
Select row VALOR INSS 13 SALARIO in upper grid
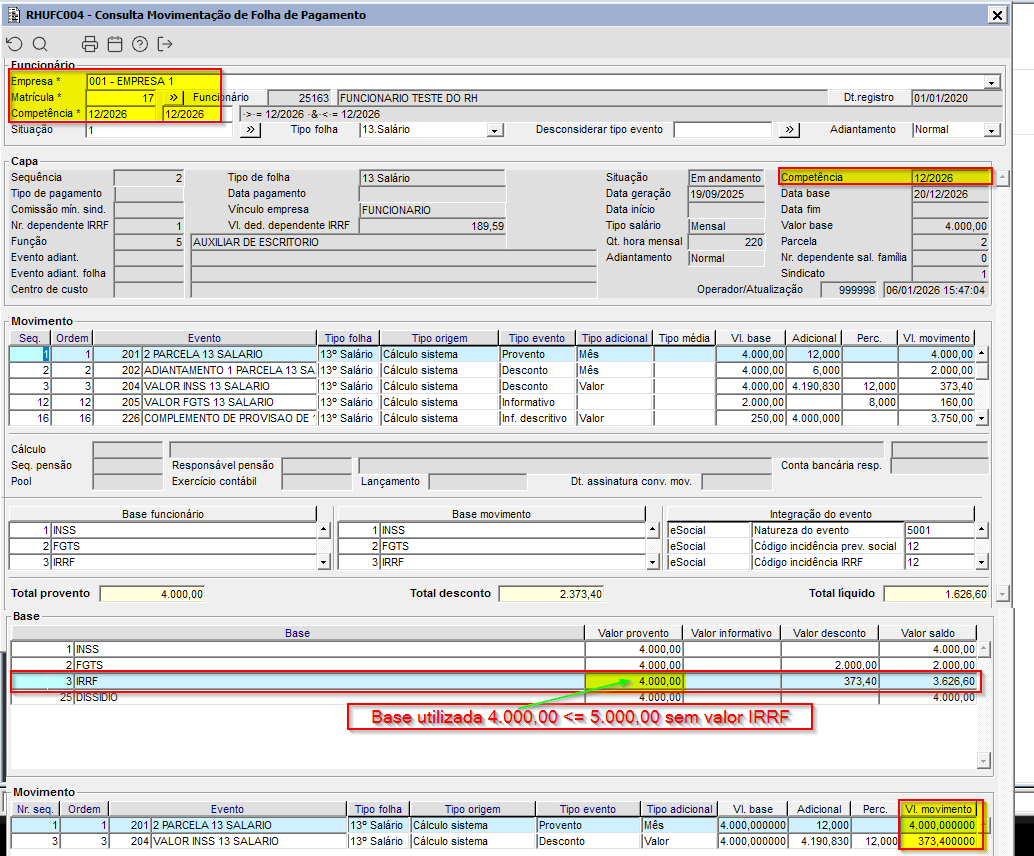[x=492, y=386]
